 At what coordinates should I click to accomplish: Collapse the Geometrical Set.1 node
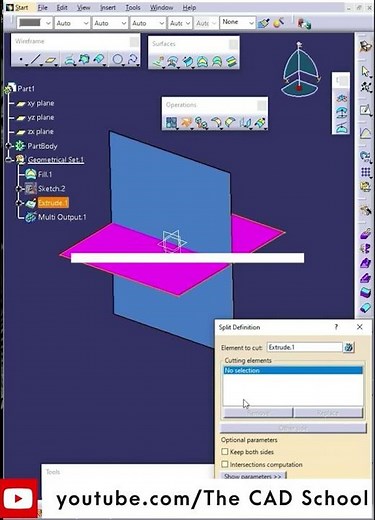click(x=9, y=160)
